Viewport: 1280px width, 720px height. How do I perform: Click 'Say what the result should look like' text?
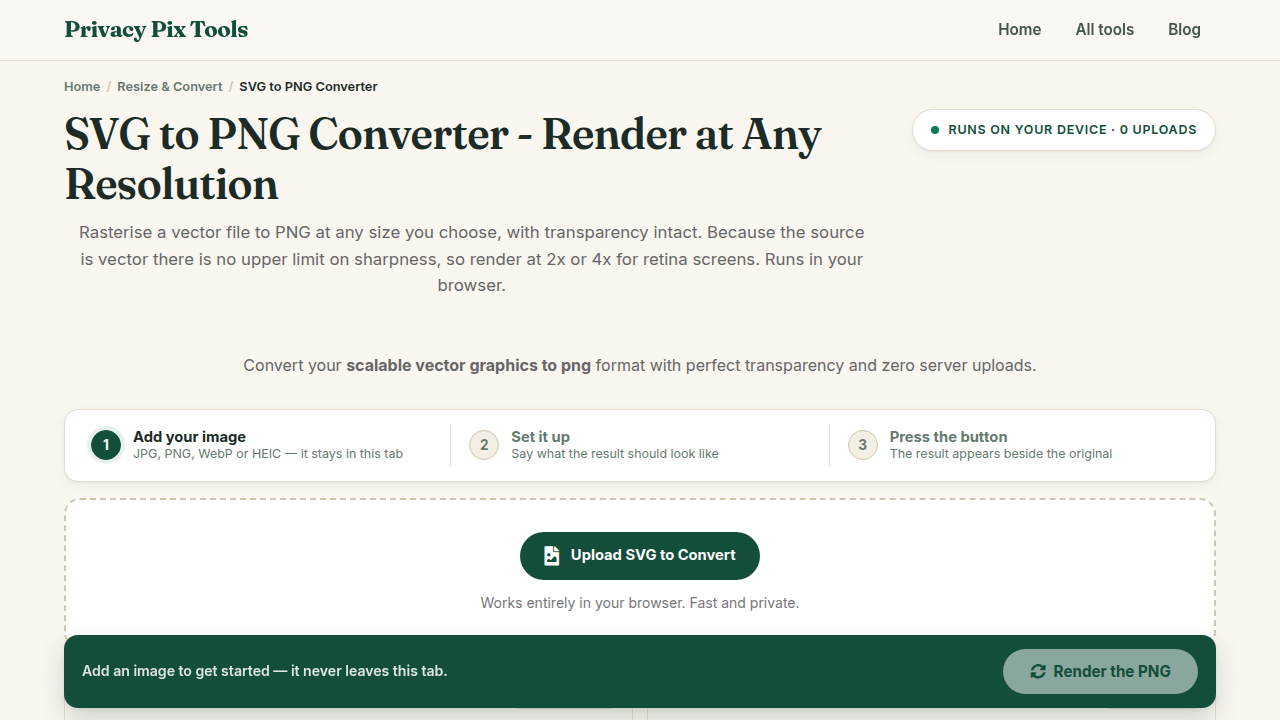(x=615, y=454)
